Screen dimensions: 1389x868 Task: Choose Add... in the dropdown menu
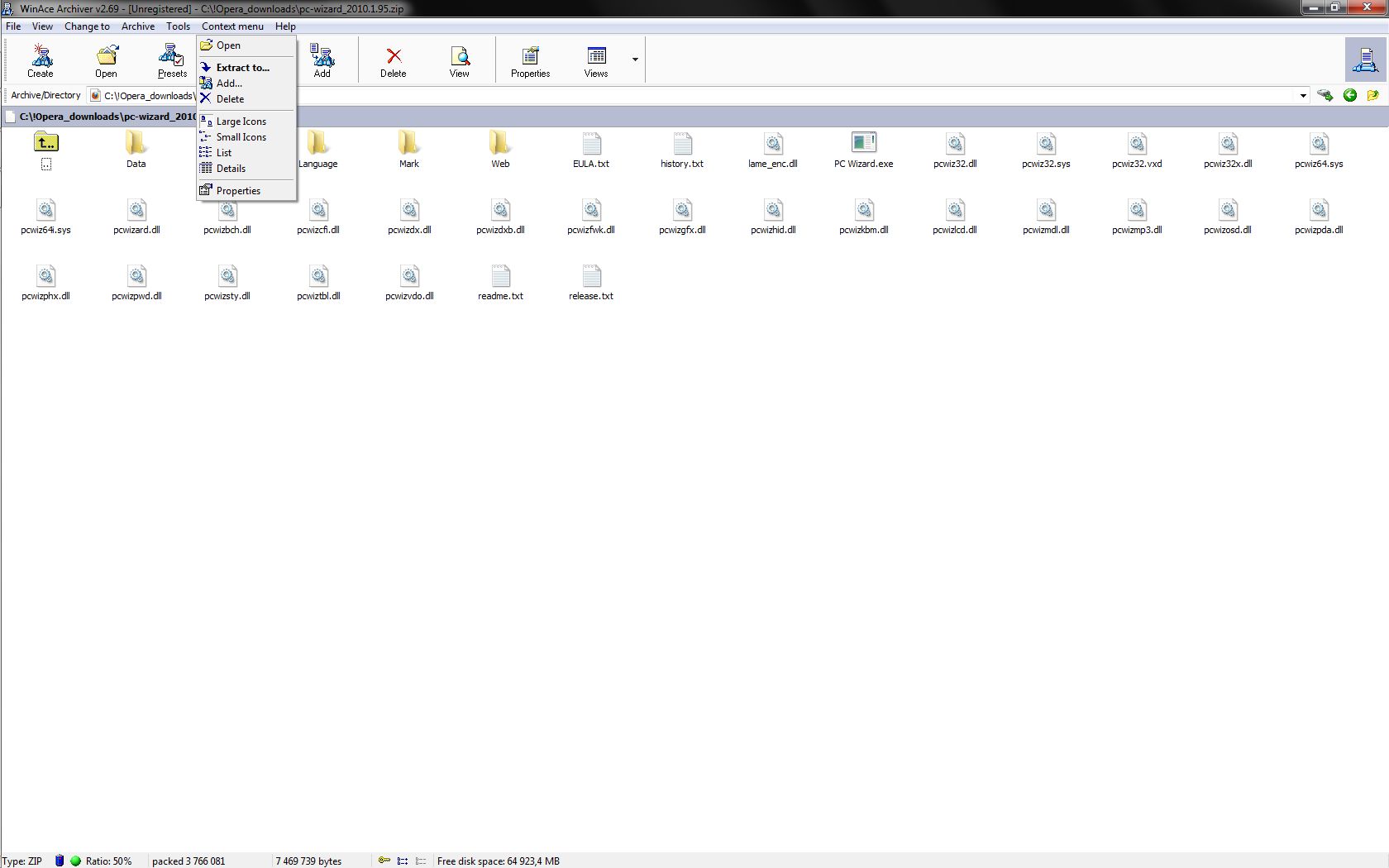point(246,83)
